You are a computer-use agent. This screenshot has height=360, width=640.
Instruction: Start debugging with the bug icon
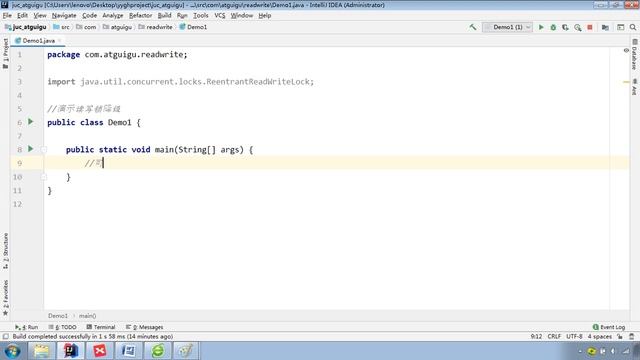(553, 27)
